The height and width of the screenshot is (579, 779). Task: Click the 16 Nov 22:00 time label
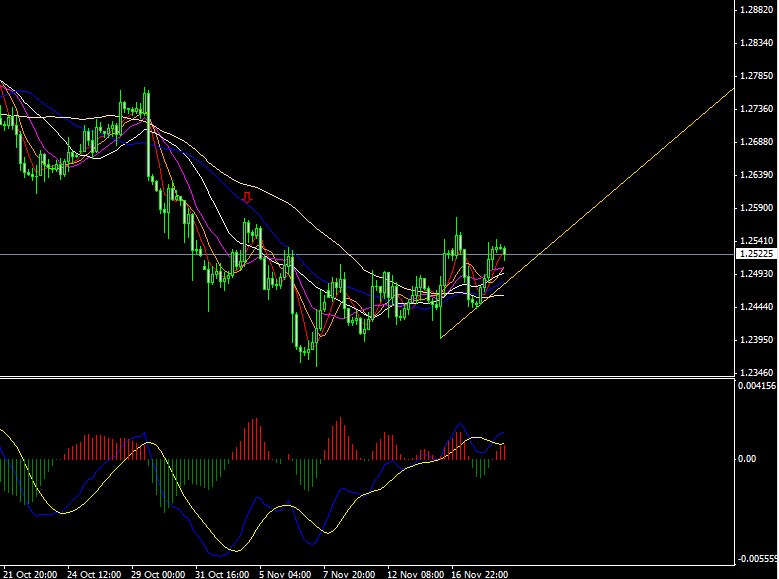(479, 574)
